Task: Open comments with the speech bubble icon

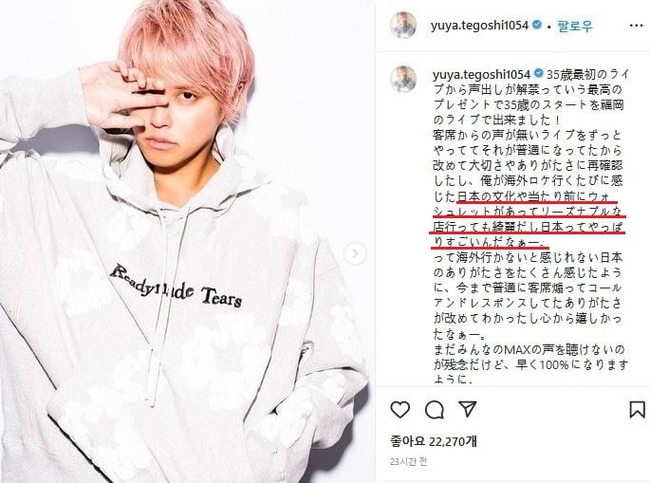Action: [x=434, y=410]
